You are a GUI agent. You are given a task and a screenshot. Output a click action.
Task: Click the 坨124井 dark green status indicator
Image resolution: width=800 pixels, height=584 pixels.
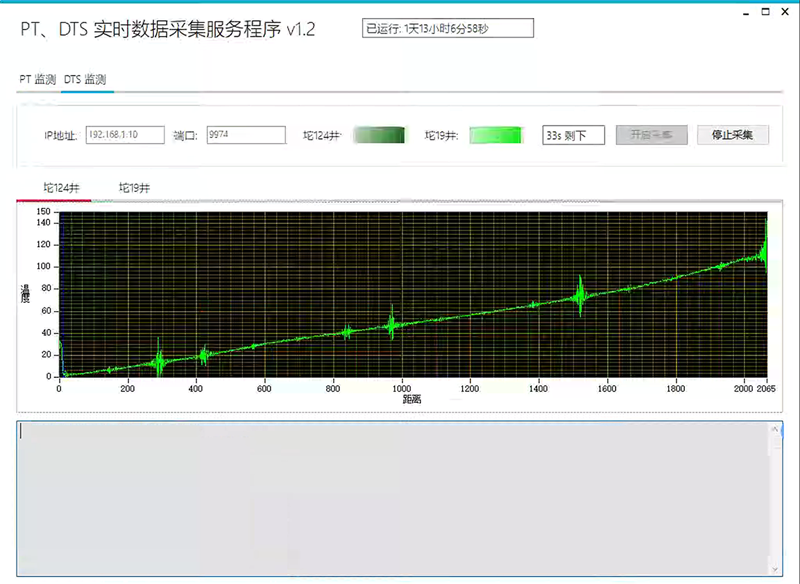coord(380,135)
